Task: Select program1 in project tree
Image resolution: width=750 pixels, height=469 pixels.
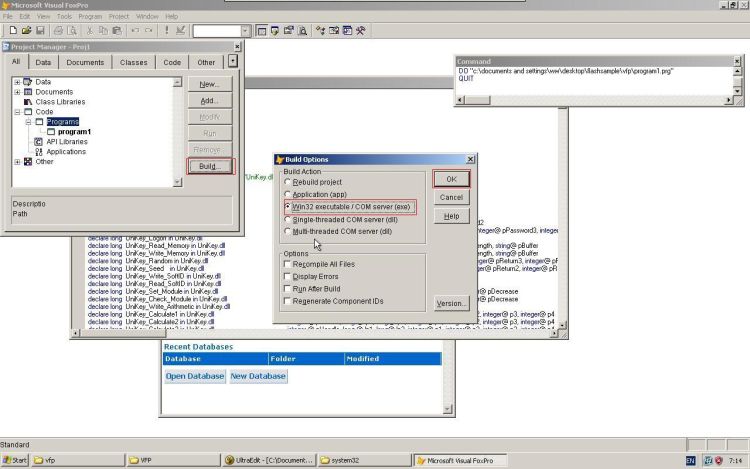Action: pos(74,132)
